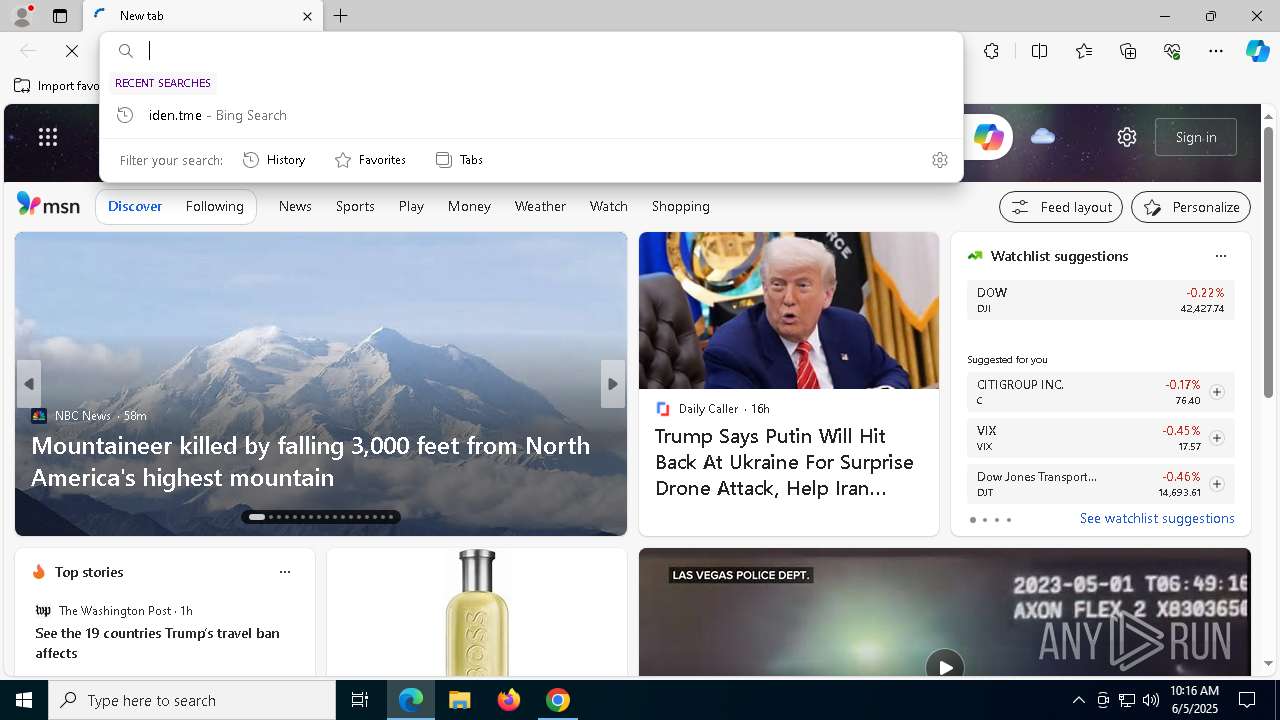Show next carousel story
The image size is (1280, 720).
tap(613, 384)
